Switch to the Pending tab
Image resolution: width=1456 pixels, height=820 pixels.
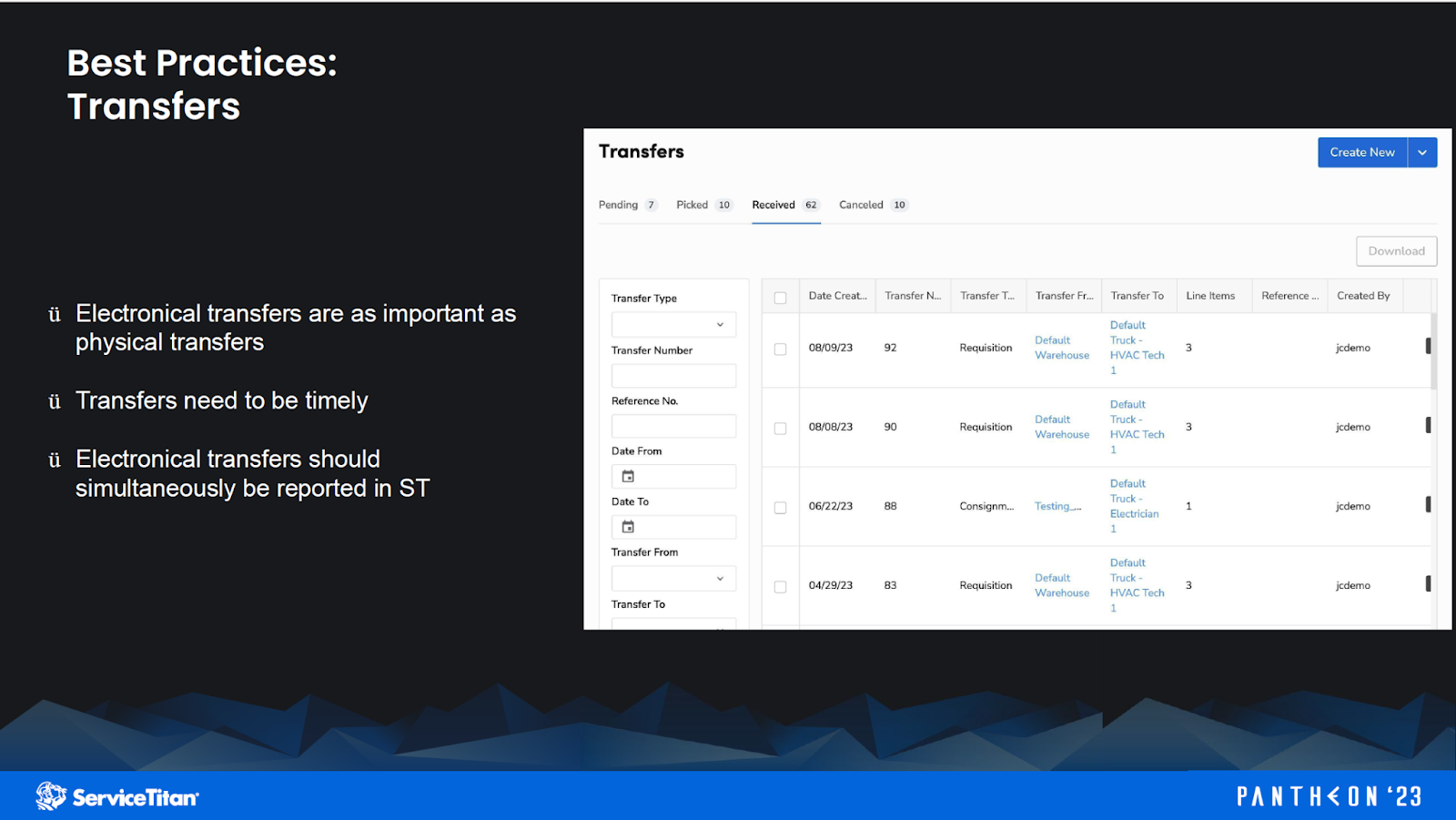(618, 205)
